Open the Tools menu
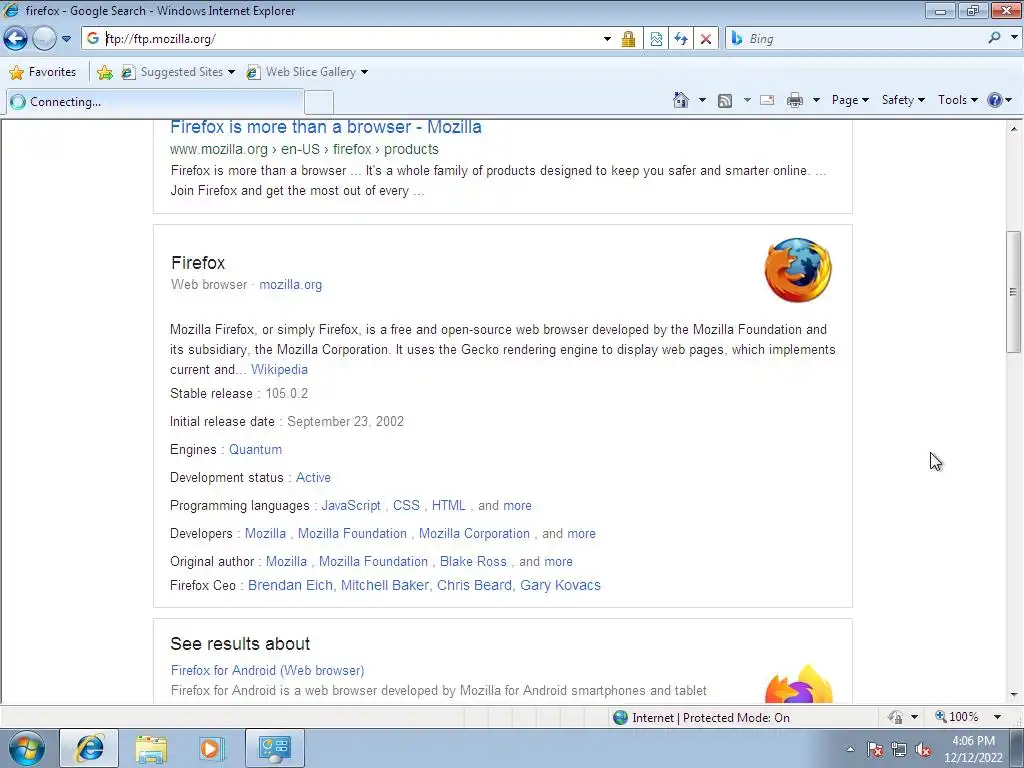This screenshot has width=1024, height=768. coord(957,100)
